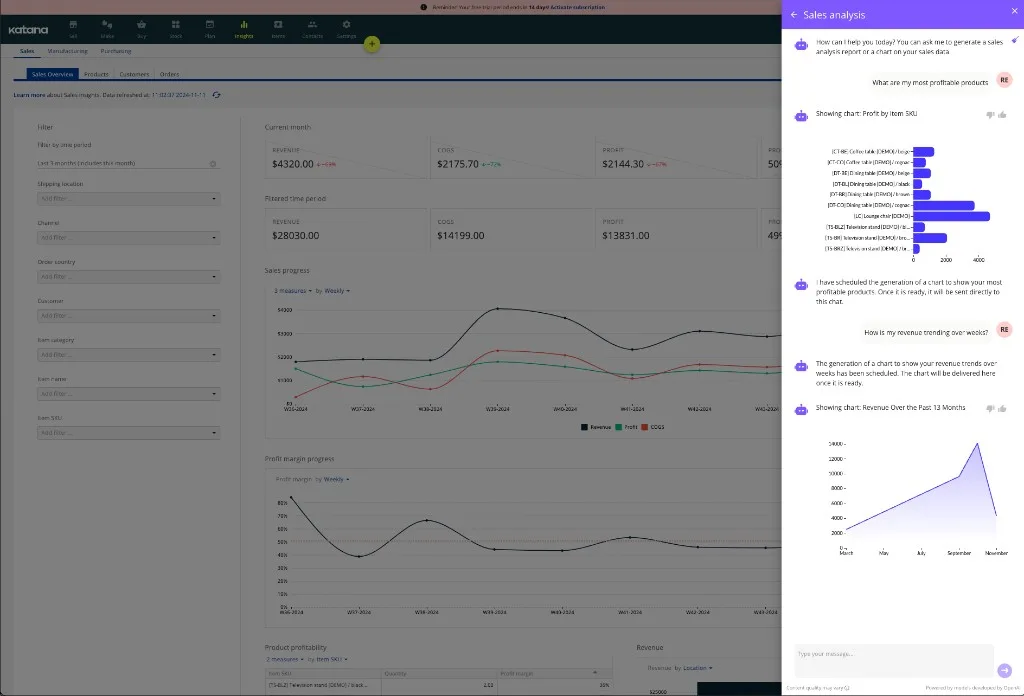Open the Shipping location filter dropdown
This screenshot has width=1024, height=696.
pos(129,198)
